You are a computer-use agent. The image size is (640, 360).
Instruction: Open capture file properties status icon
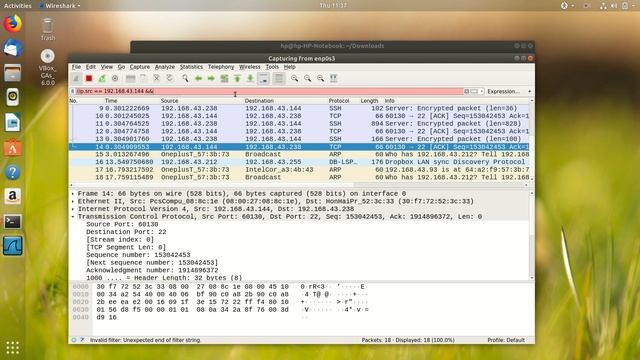coord(82,340)
